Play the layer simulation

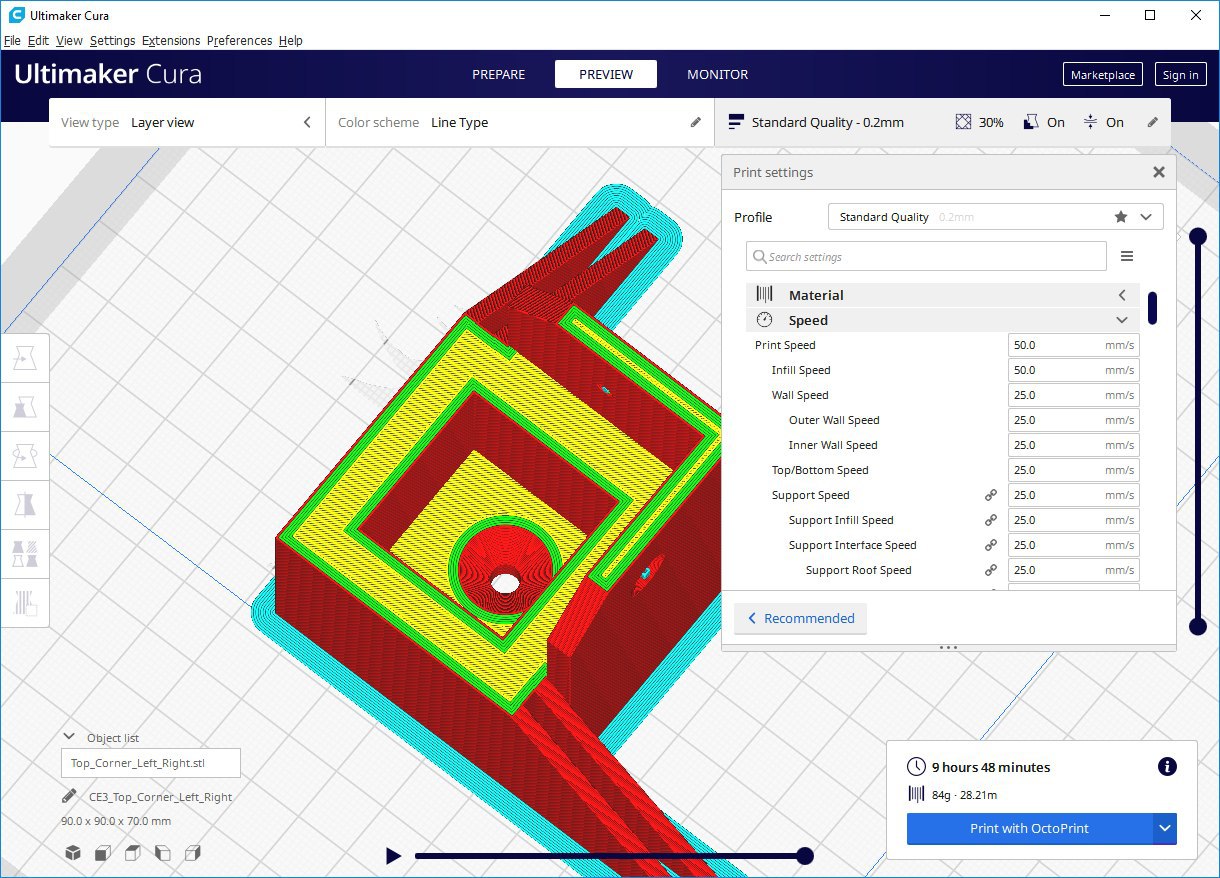click(393, 856)
